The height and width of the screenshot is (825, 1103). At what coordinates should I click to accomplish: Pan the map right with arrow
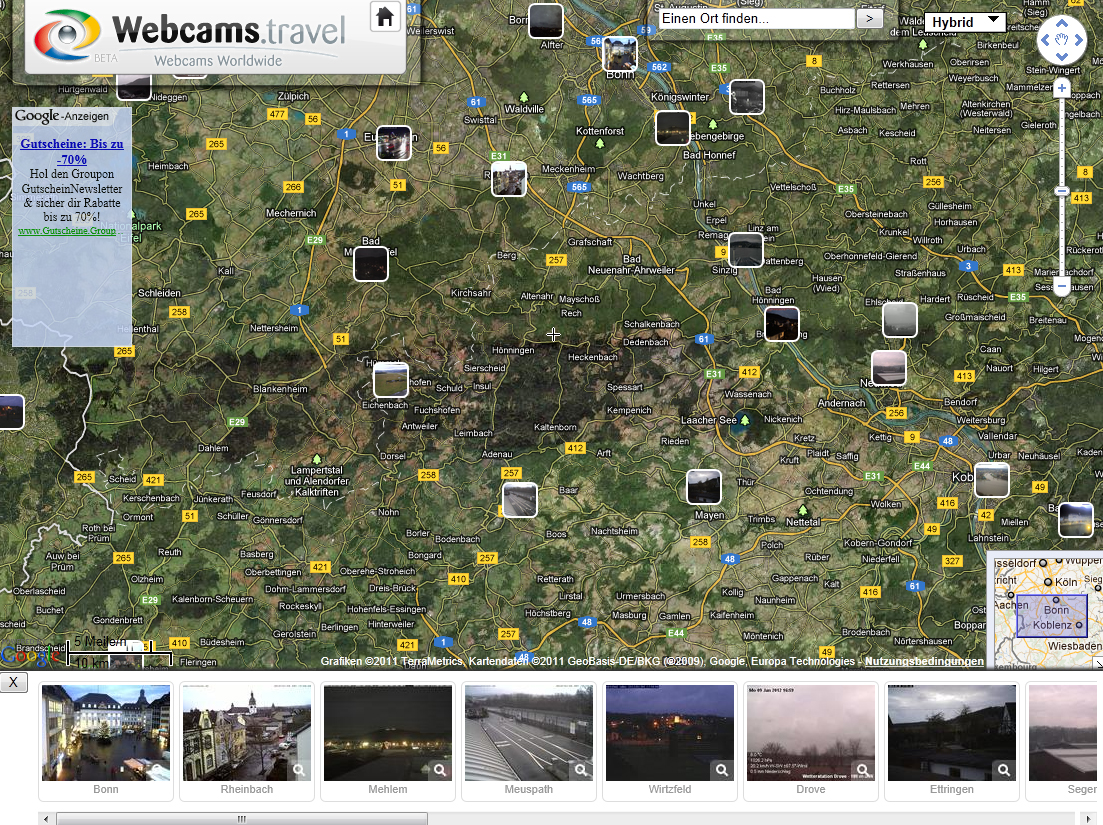[x=1079, y=42]
